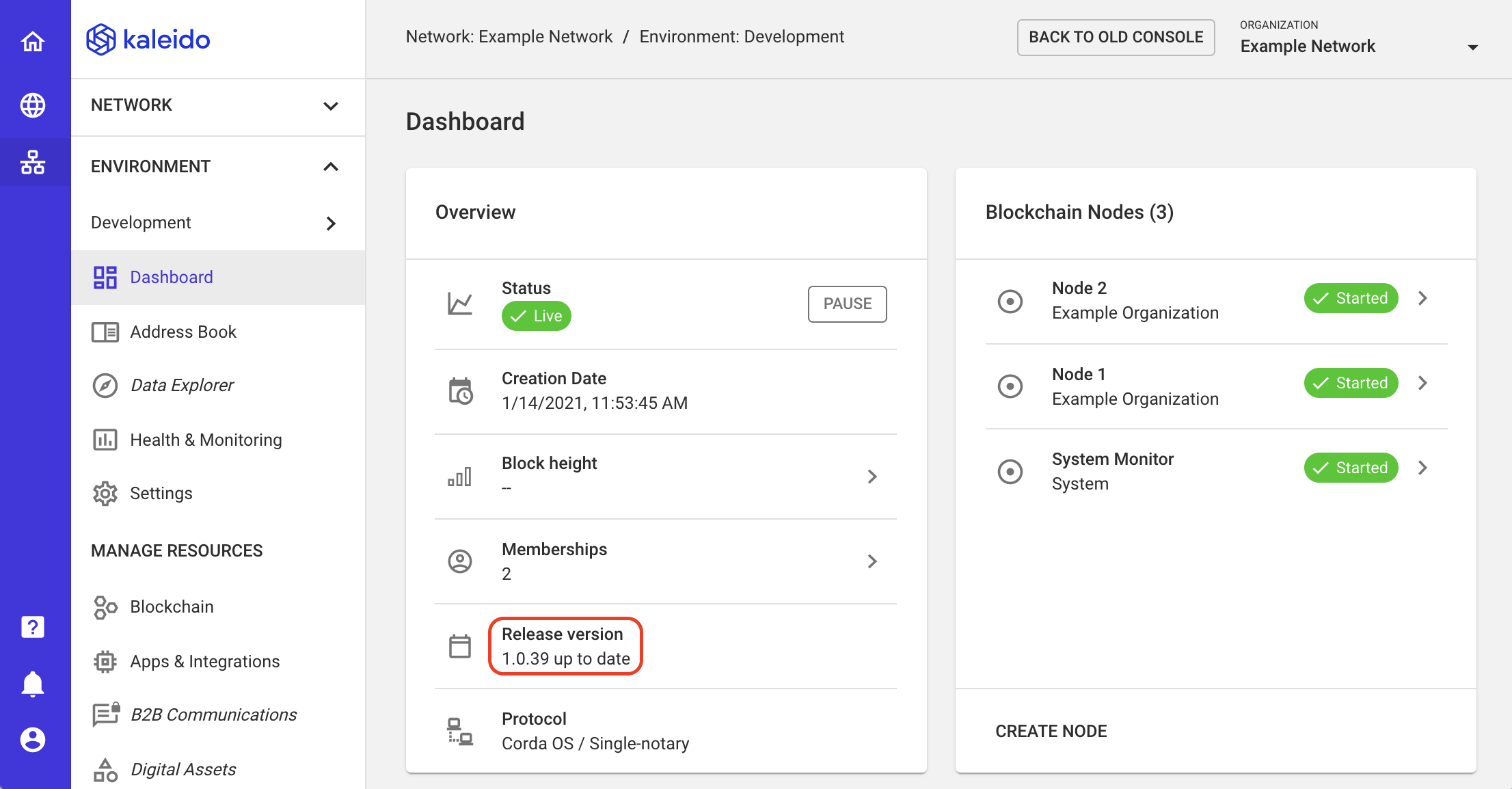
Task: Click the Dashboard icon in sidebar
Action: 105,277
